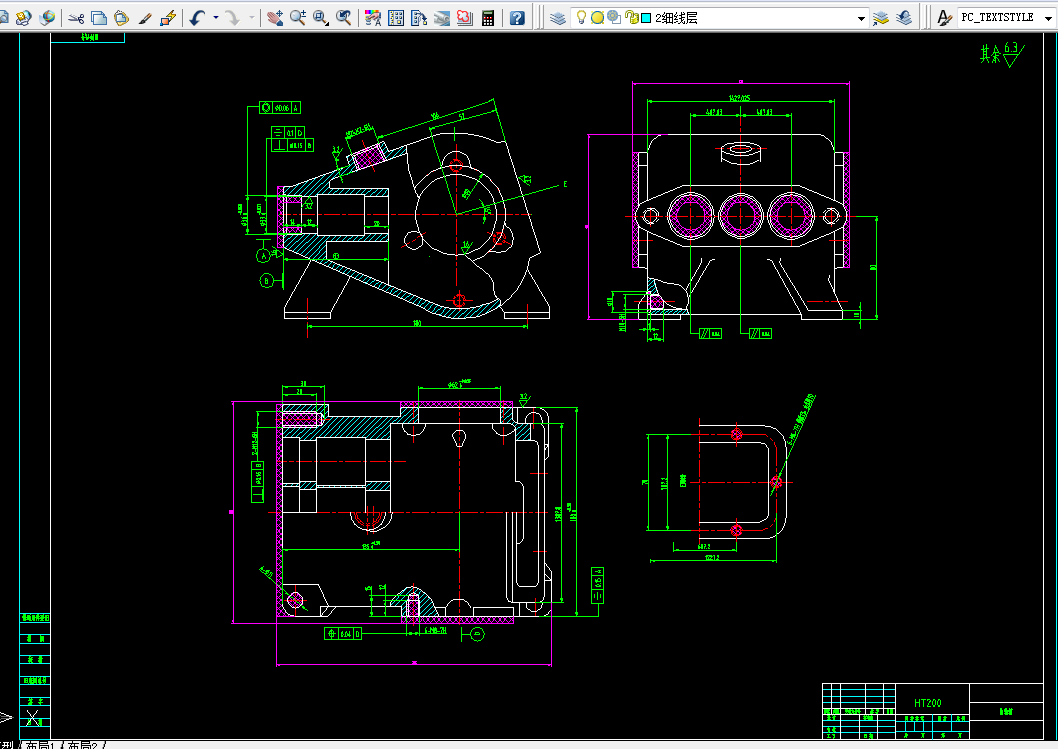Viewport: 1058px width, 749px height.
Task: Toggle freeze in current viewport icon
Action: point(613,18)
